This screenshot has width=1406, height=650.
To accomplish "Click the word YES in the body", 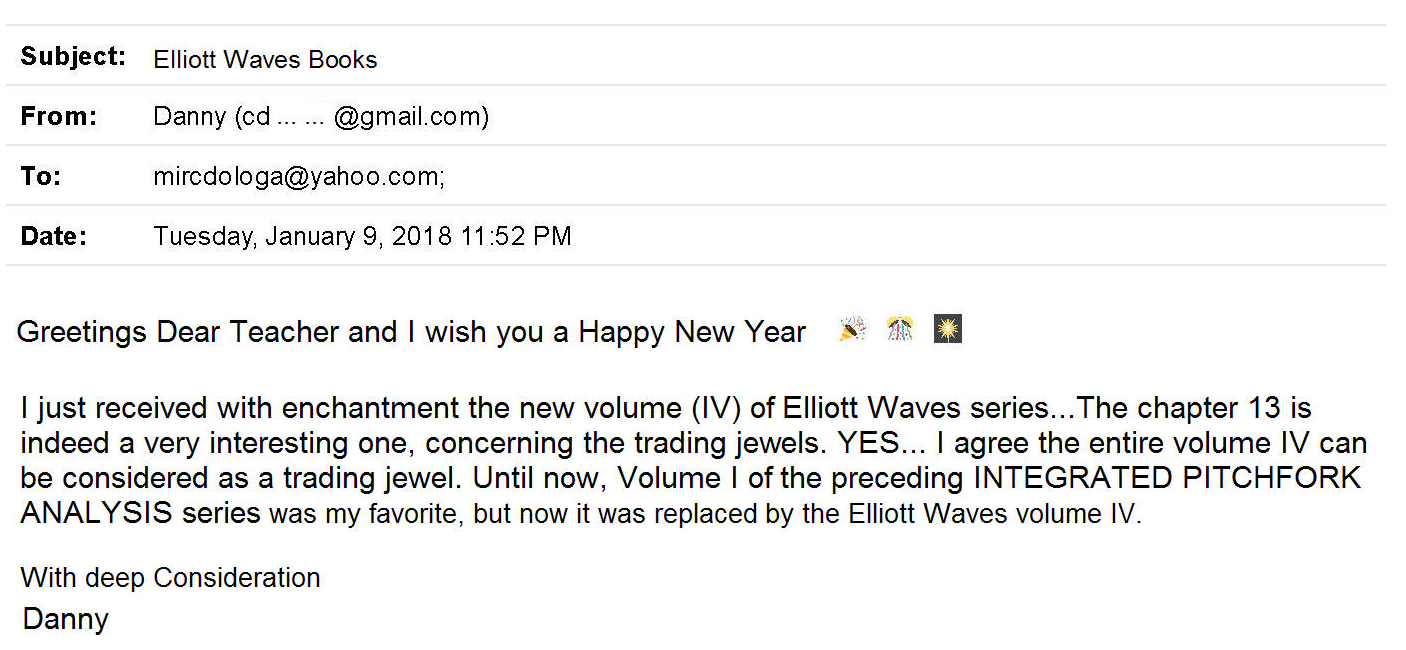I will 868,443.
